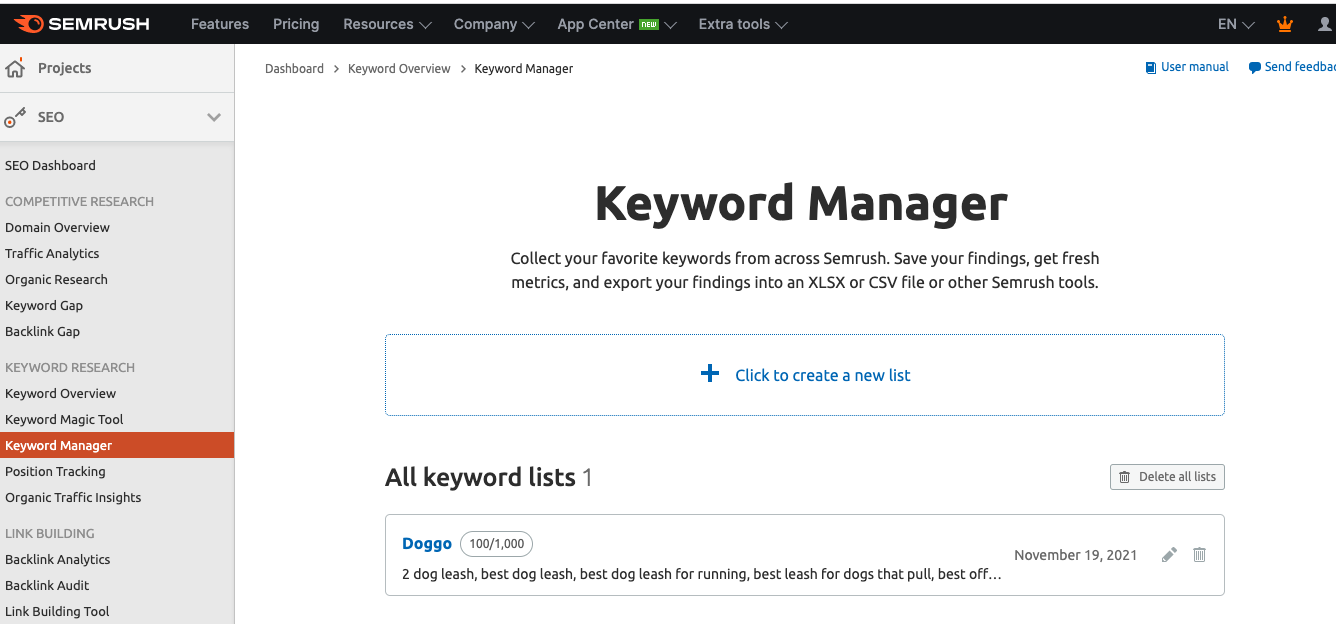Open the Doggo keyword list
1336x624 pixels.
point(427,544)
